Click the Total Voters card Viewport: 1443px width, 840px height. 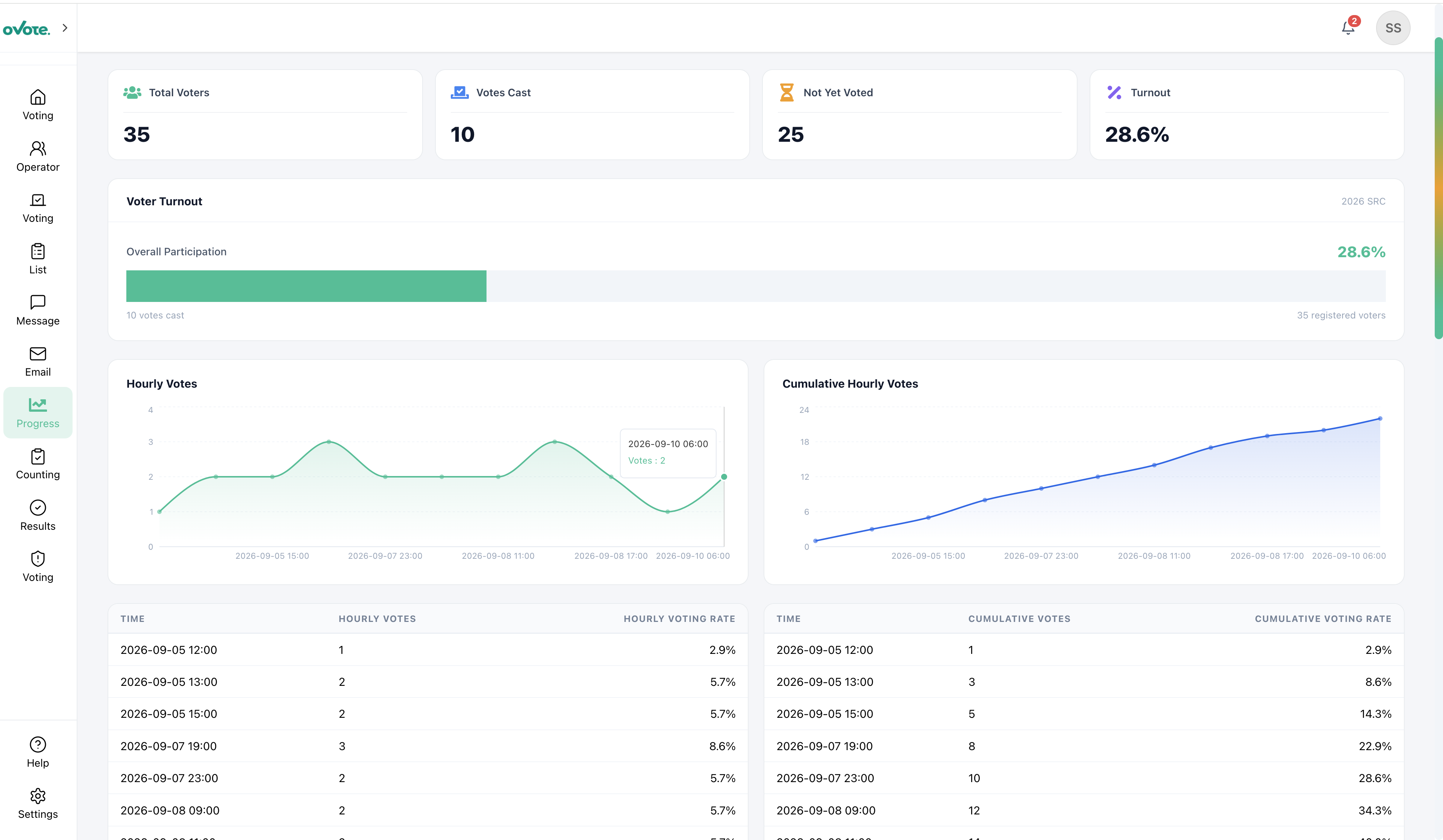[x=265, y=115]
